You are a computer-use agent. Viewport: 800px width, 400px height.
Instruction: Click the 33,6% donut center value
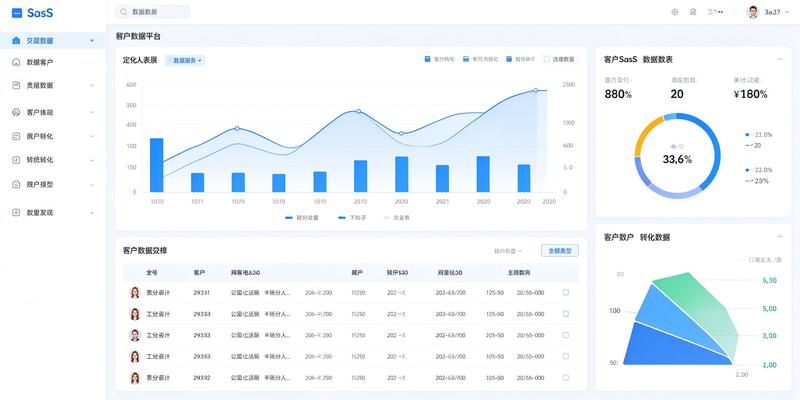(677, 159)
